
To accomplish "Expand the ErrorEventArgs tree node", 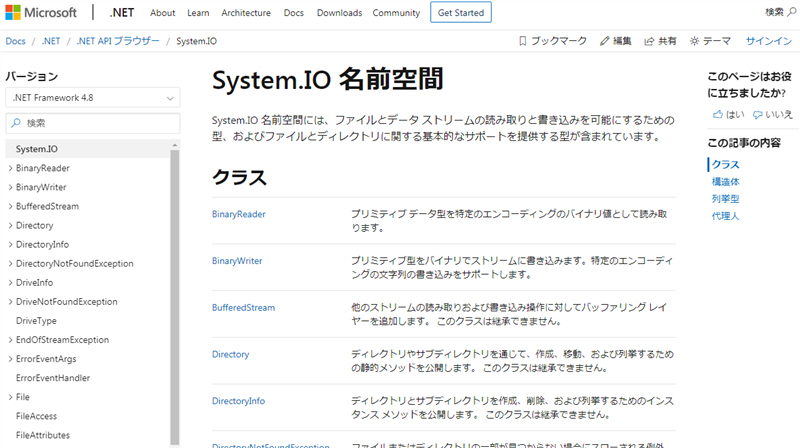I will (10, 359).
